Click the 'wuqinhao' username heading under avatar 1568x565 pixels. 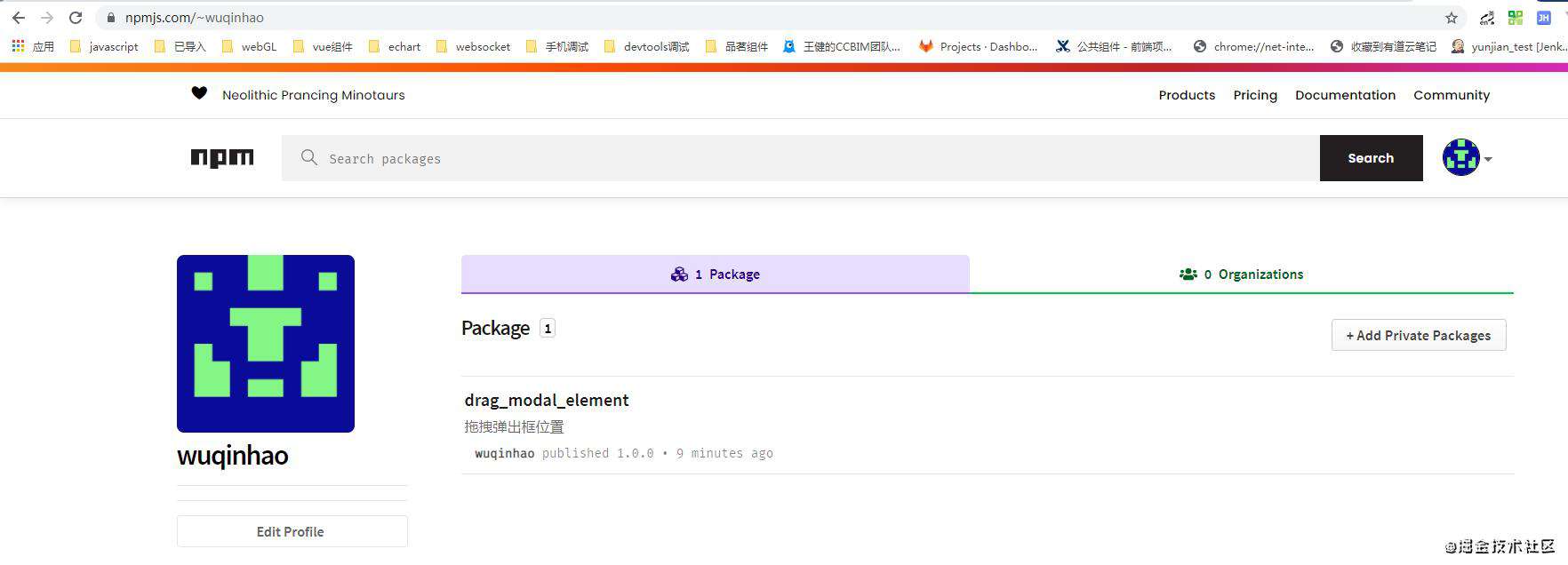pyautogui.click(x=233, y=456)
